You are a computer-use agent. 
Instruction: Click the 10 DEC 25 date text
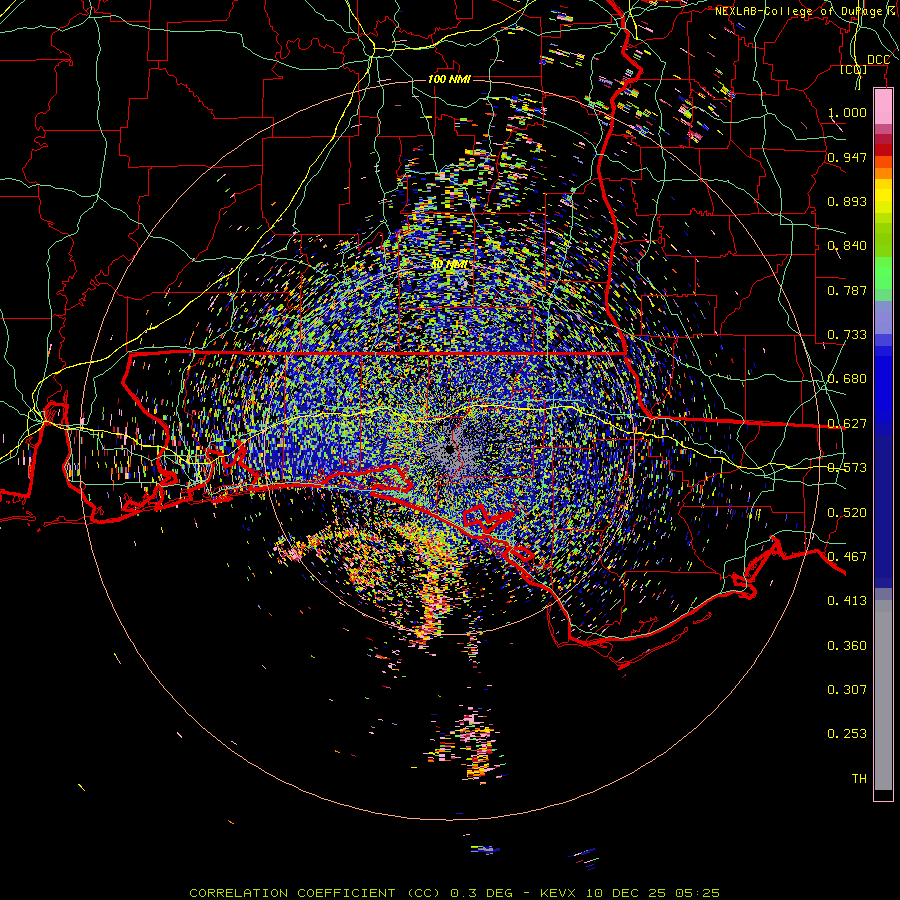click(626, 893)
